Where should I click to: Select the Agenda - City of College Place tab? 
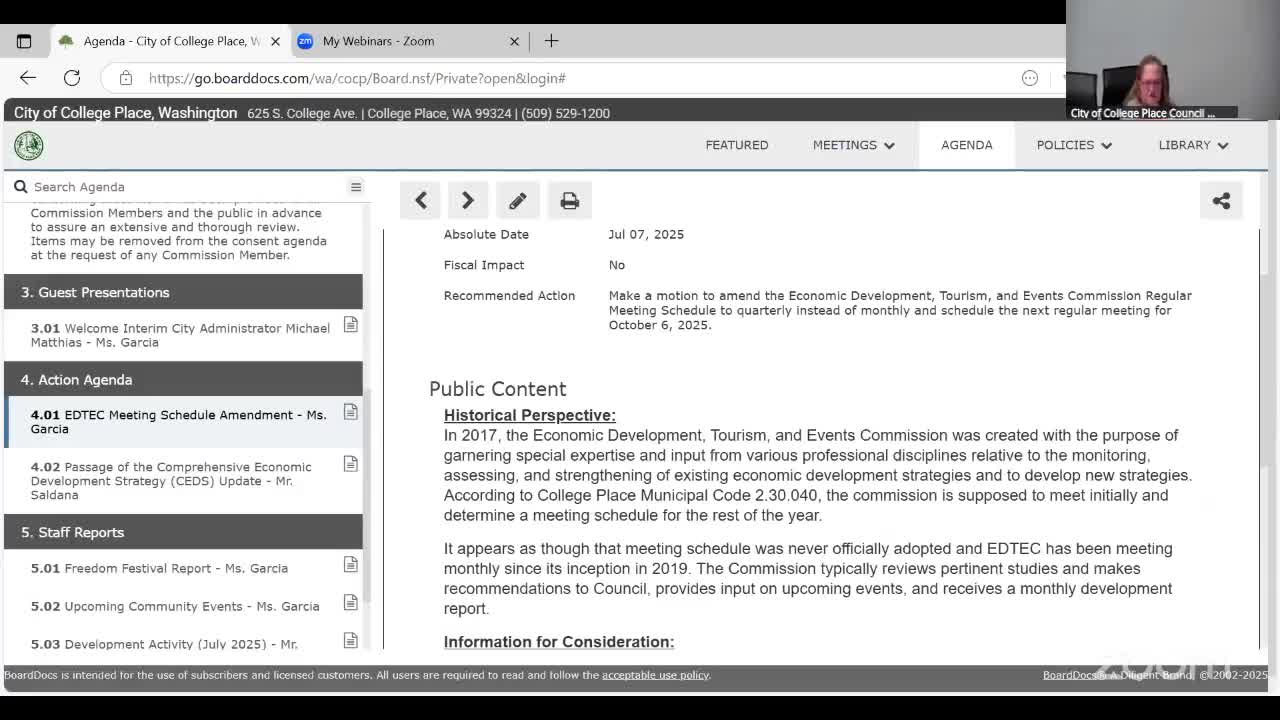[x=169, y=41]
